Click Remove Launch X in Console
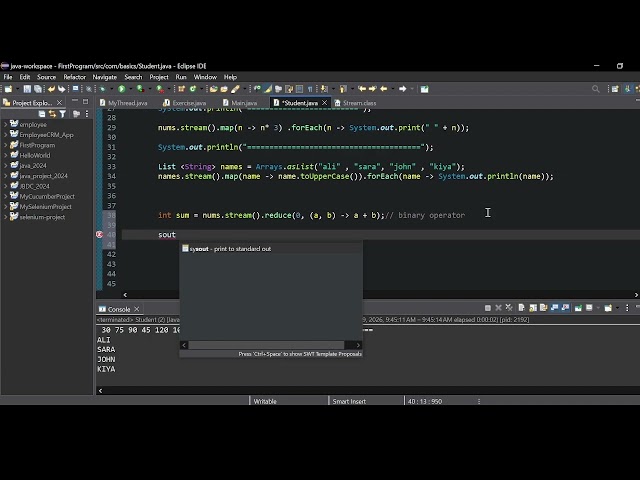 [498, 308]
